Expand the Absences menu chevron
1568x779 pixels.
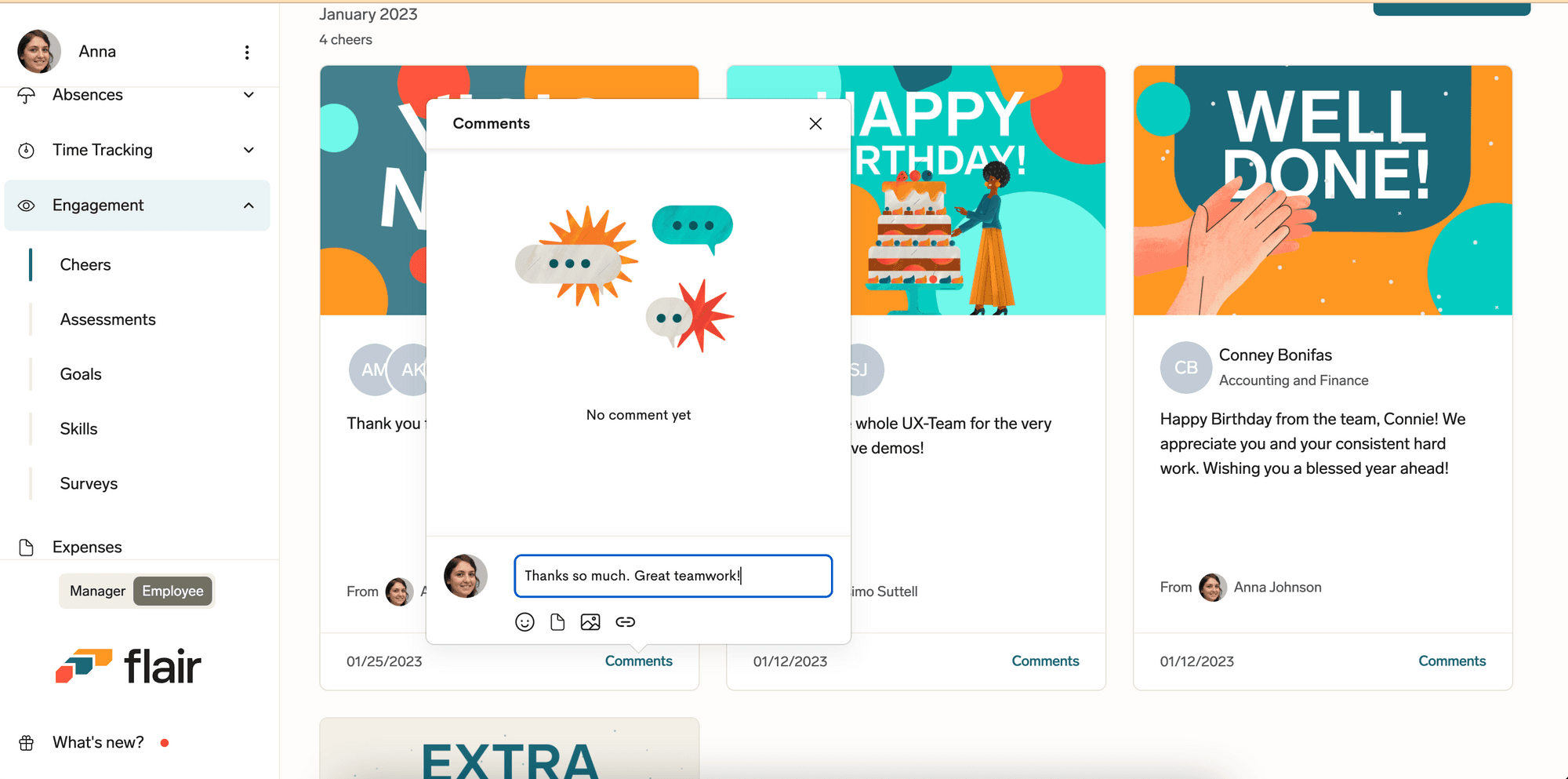[249, 95]
